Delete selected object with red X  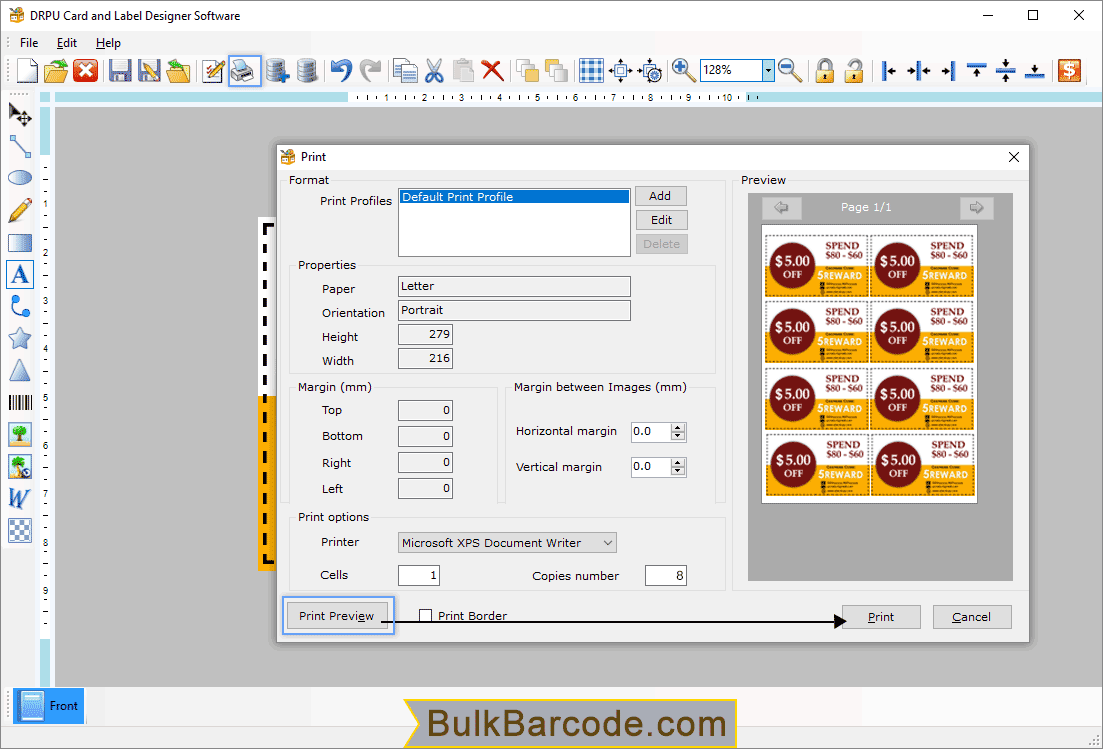492,70
